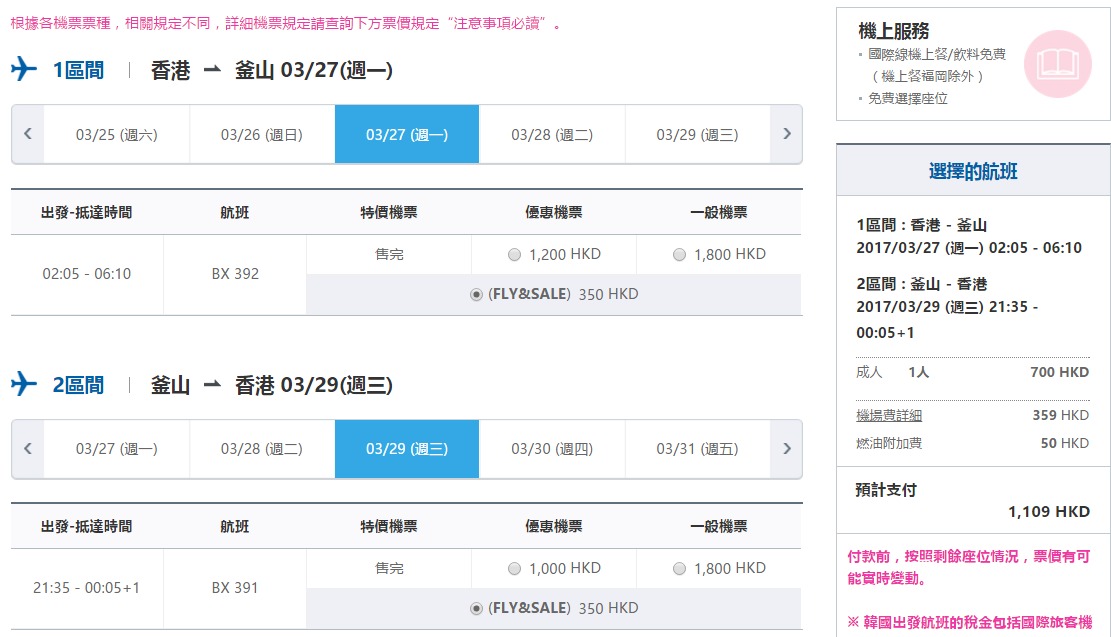
Task: Select return date tab 03/28 (週二)
Action: [262, 449]
